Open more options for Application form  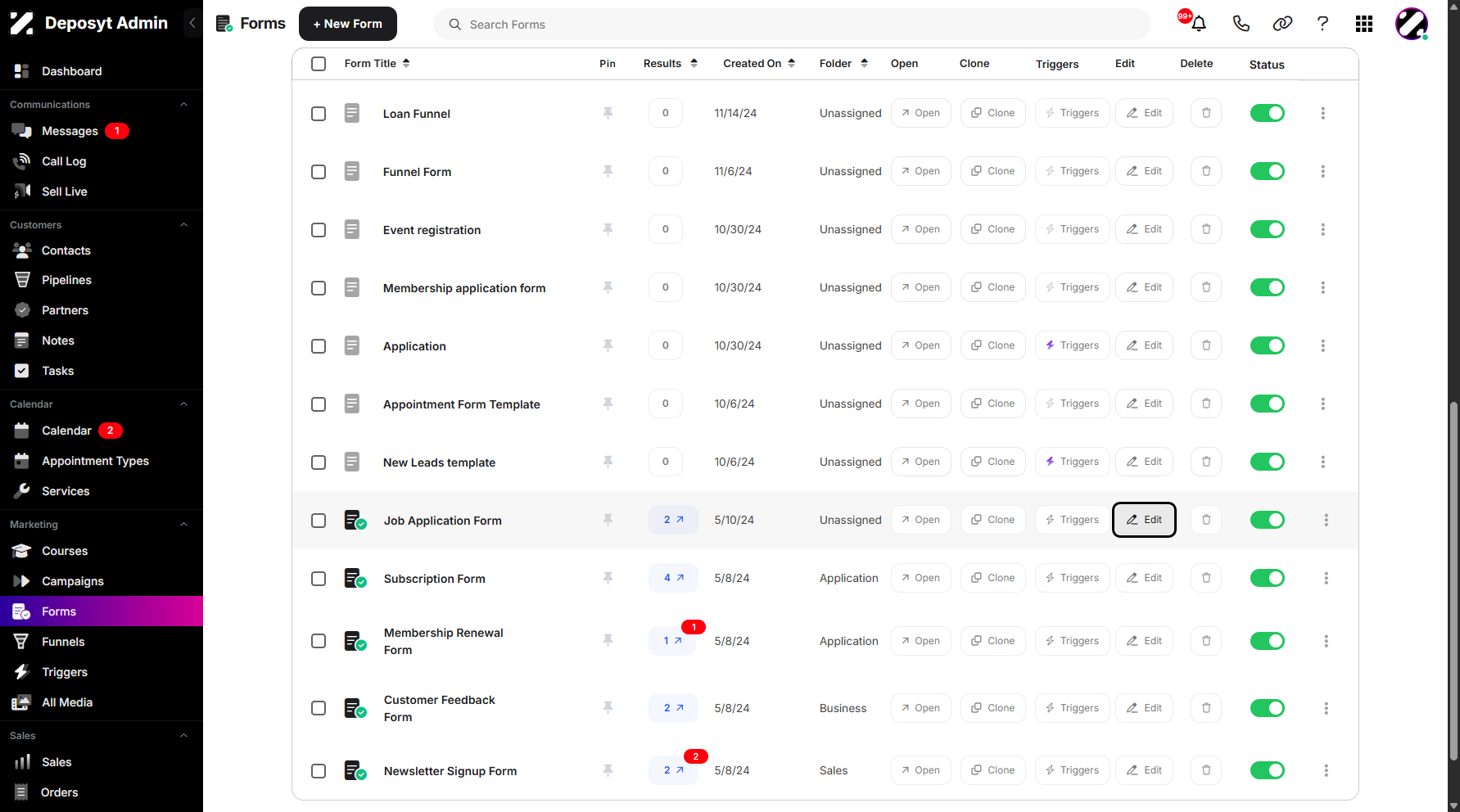point(1322,345)
